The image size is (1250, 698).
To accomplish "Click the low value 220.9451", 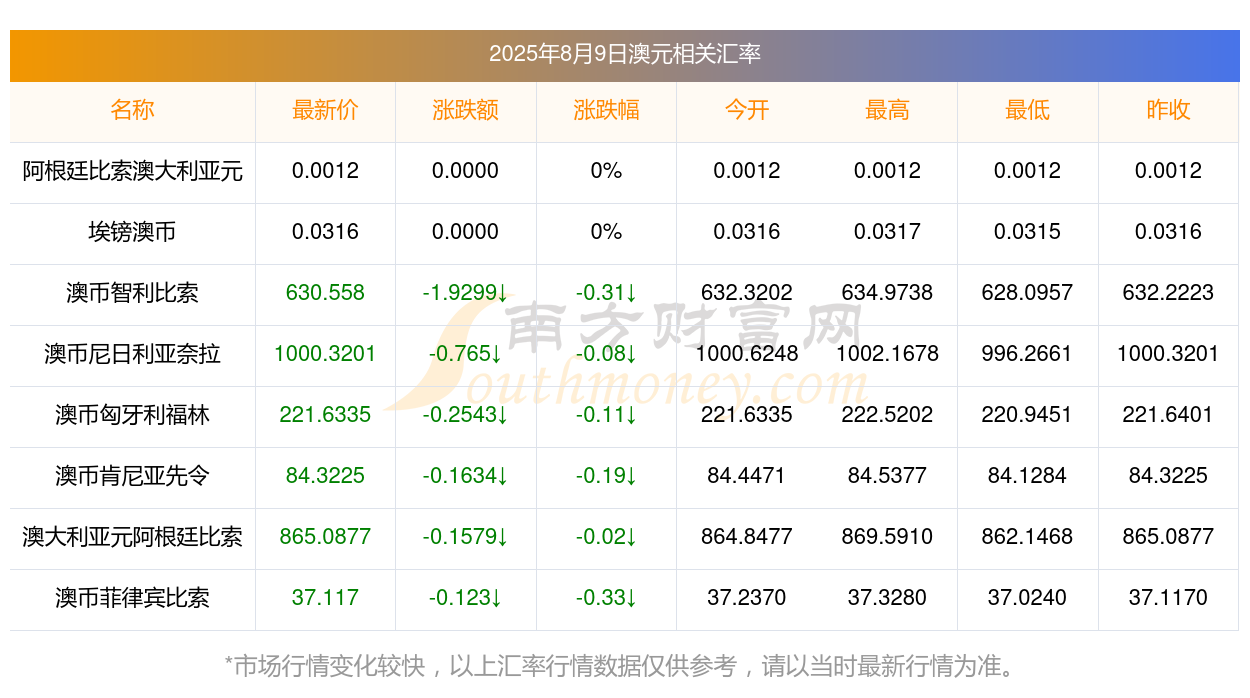I will [x=1027, y=415].
